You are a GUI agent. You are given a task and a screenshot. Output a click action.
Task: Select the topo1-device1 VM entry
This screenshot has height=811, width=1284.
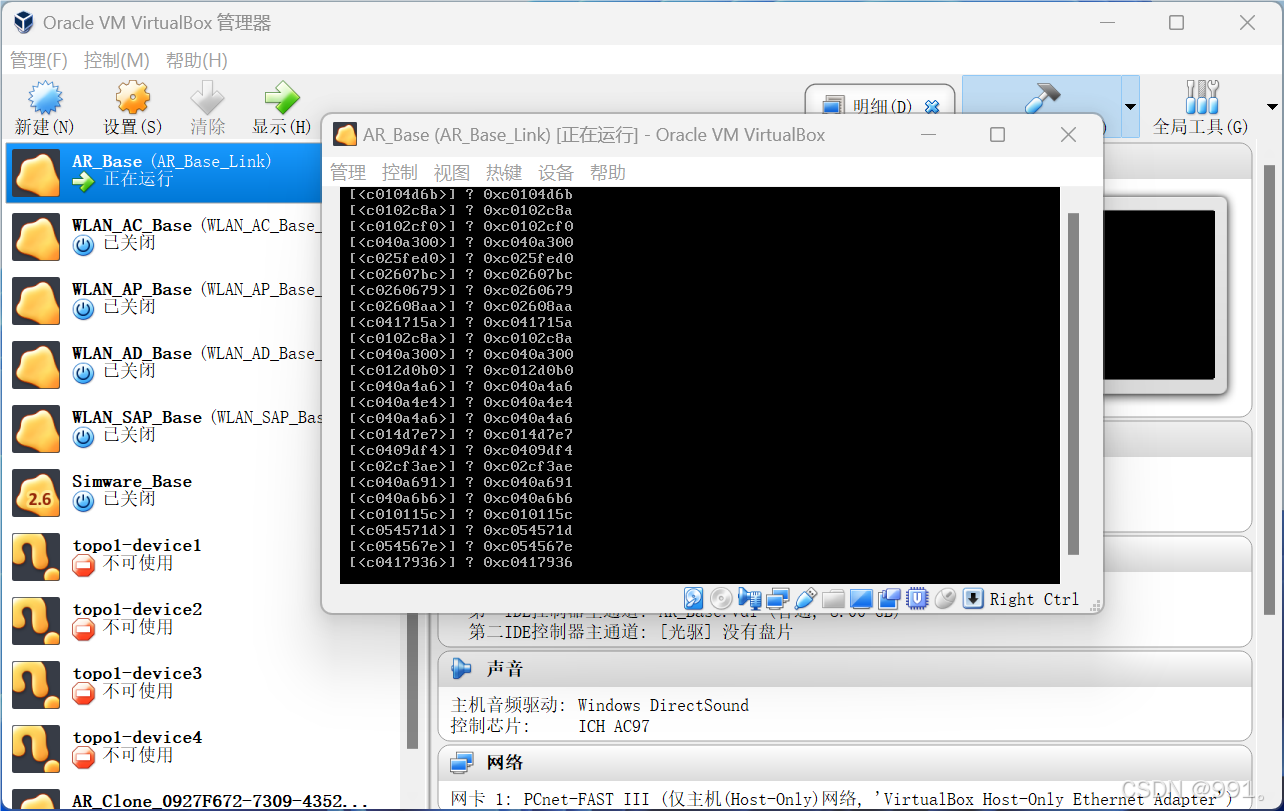pyautogui.click(x=200, y=556)
